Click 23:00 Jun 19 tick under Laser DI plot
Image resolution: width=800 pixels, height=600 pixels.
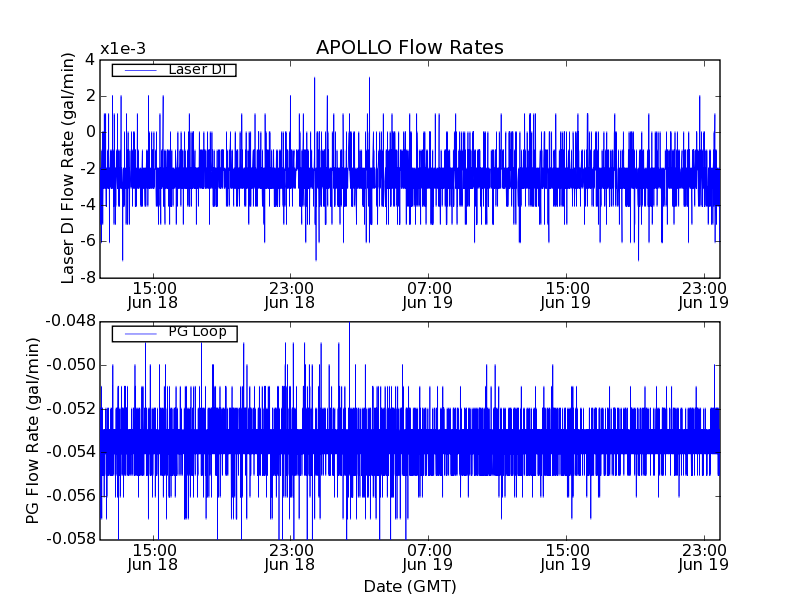click(x=704, y=295)
